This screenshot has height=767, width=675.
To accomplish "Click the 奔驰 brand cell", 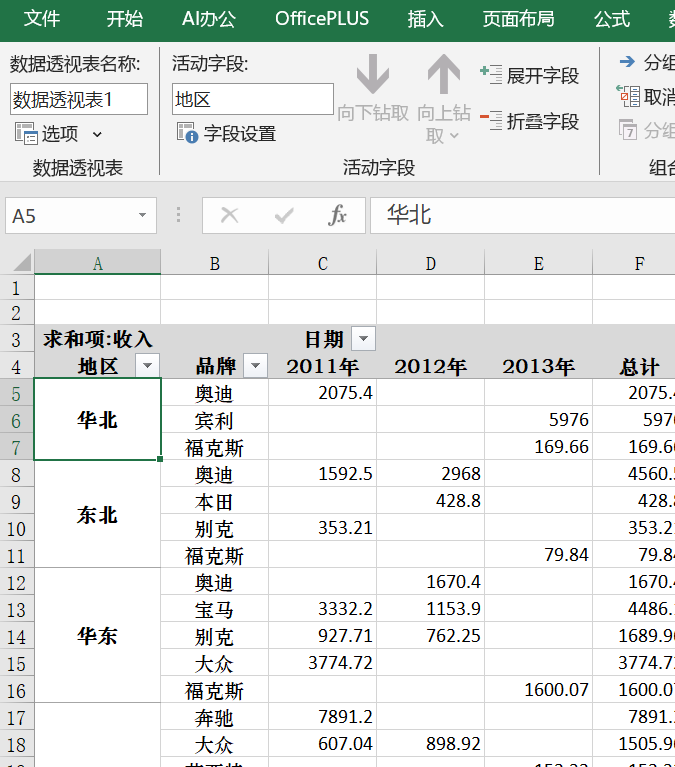I will (x=215, y=717).
